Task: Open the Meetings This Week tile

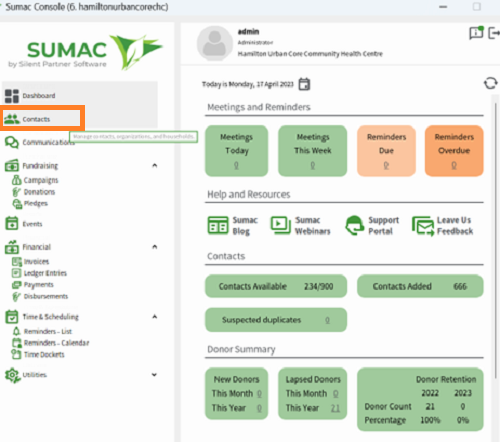Action: [x=312, y=151]
